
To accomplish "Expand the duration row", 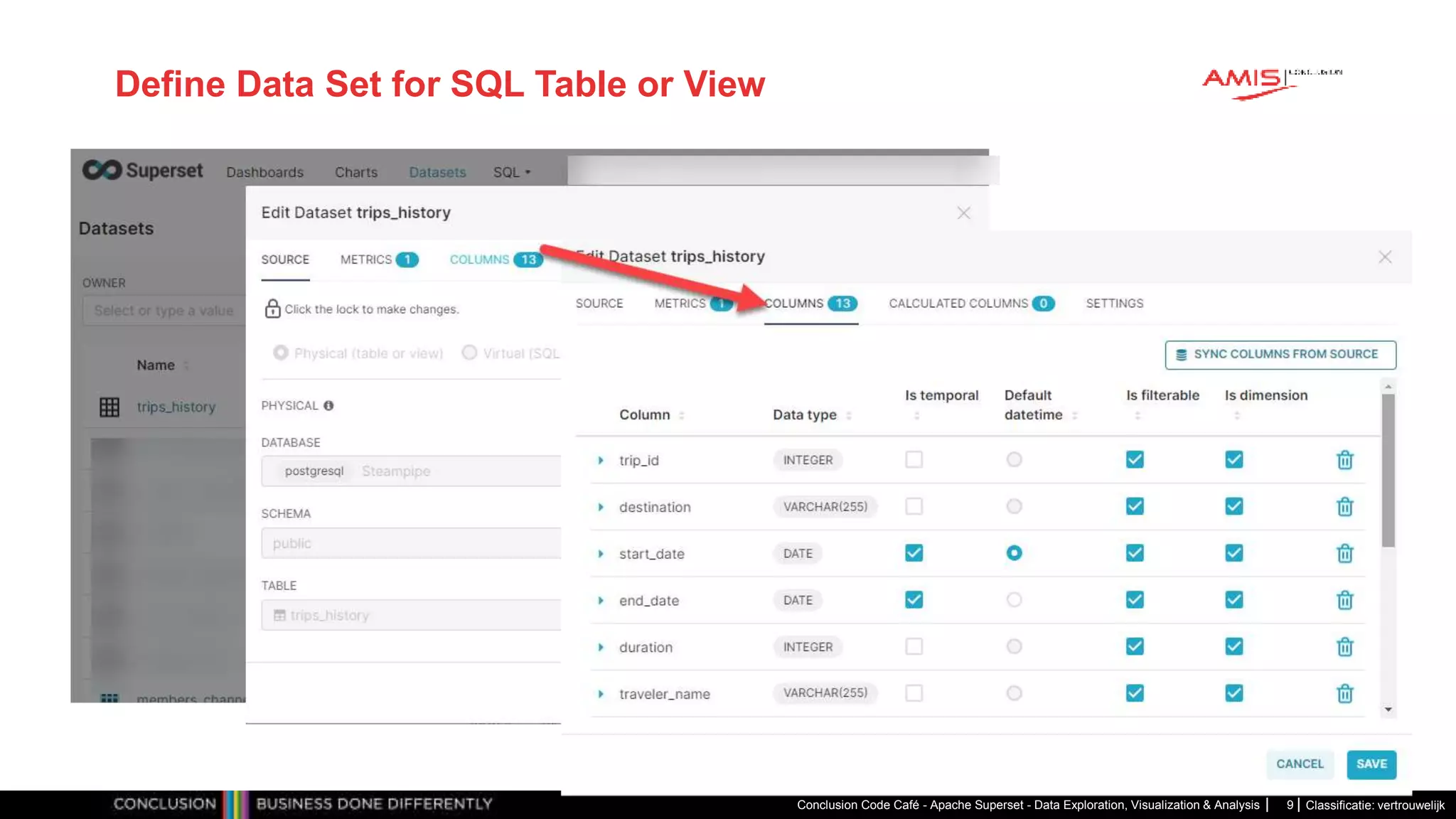I will pos(601,647).
